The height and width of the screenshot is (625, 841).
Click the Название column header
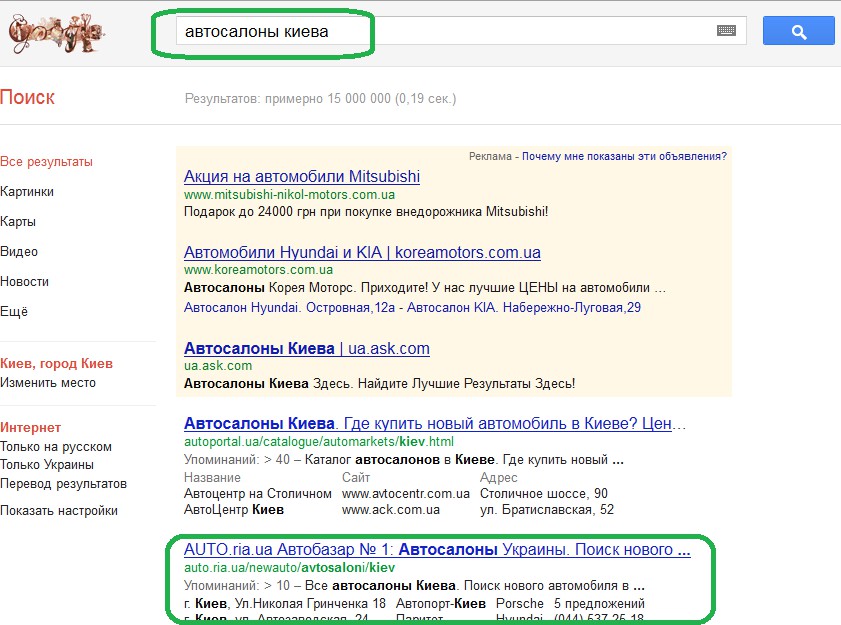[212, 477]
